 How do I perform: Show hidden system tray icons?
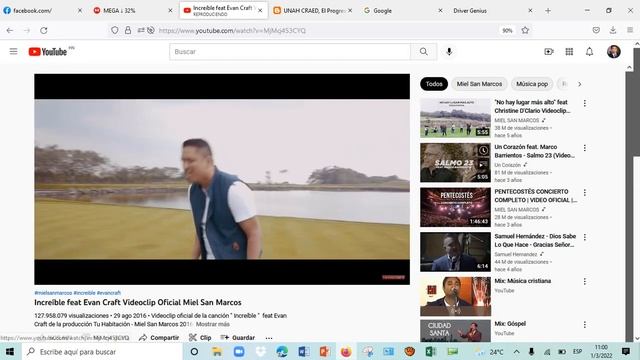(x=516, y=351)
